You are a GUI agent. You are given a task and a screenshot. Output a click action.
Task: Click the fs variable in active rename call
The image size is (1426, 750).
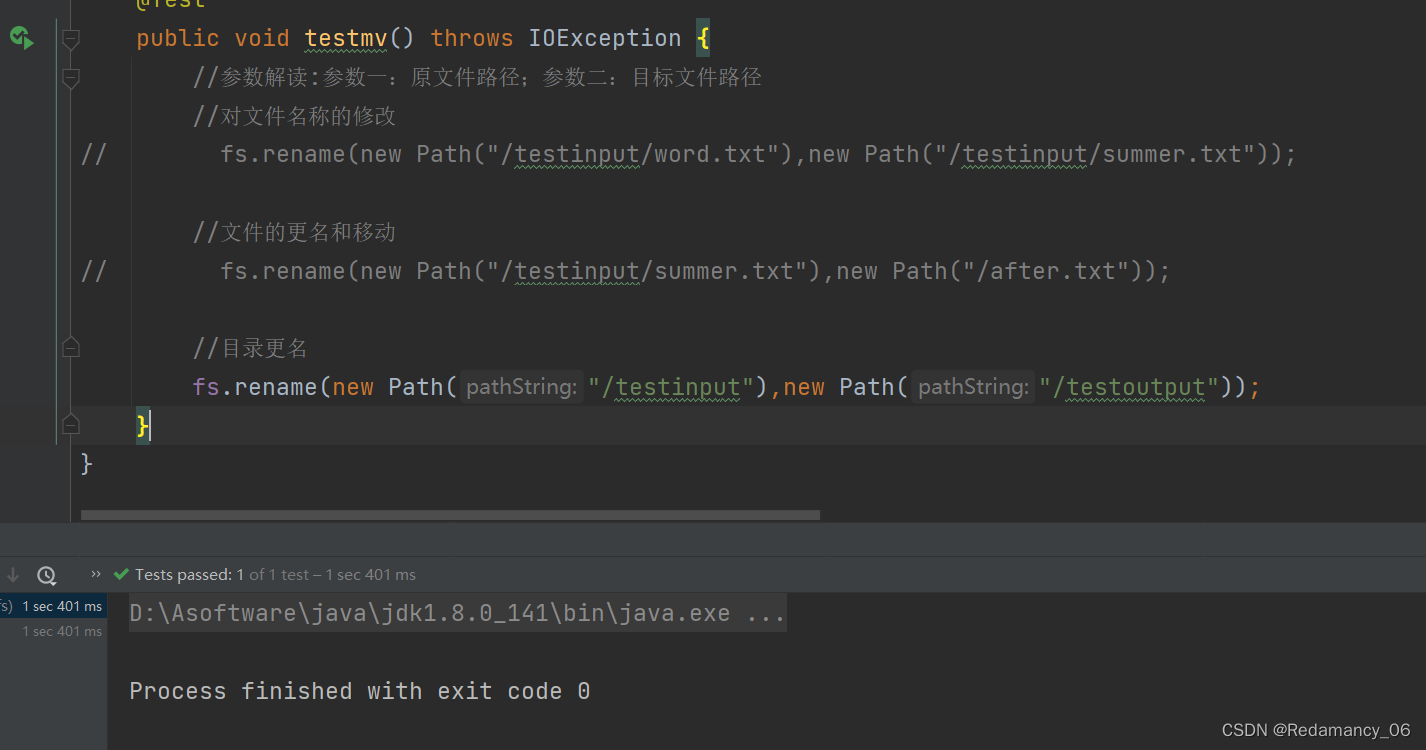pos(206,387)
